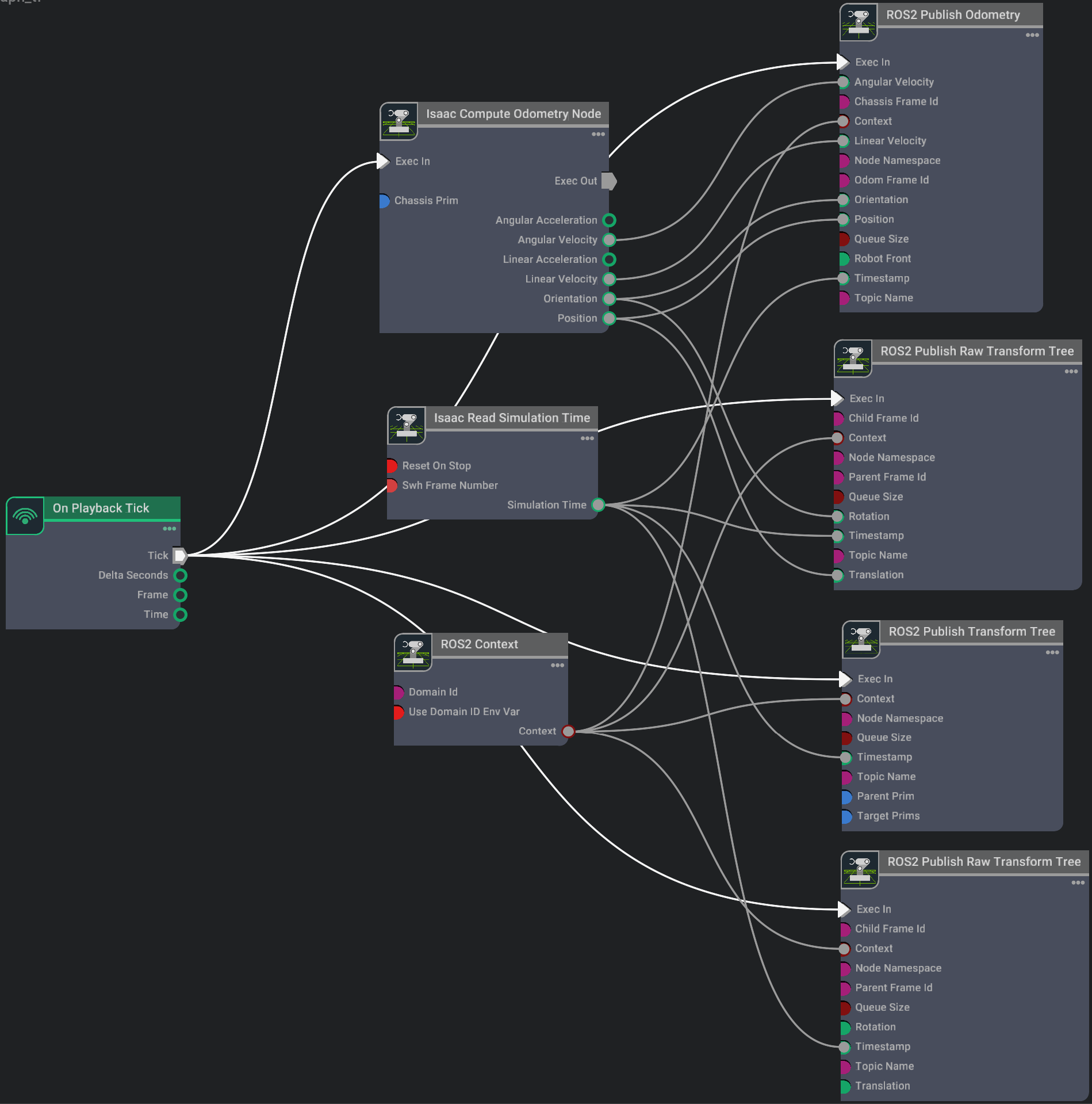Select Node Namespace port on ROS2 Publish Transform Tree
1092x1104 pixels.
pos(846,719)
